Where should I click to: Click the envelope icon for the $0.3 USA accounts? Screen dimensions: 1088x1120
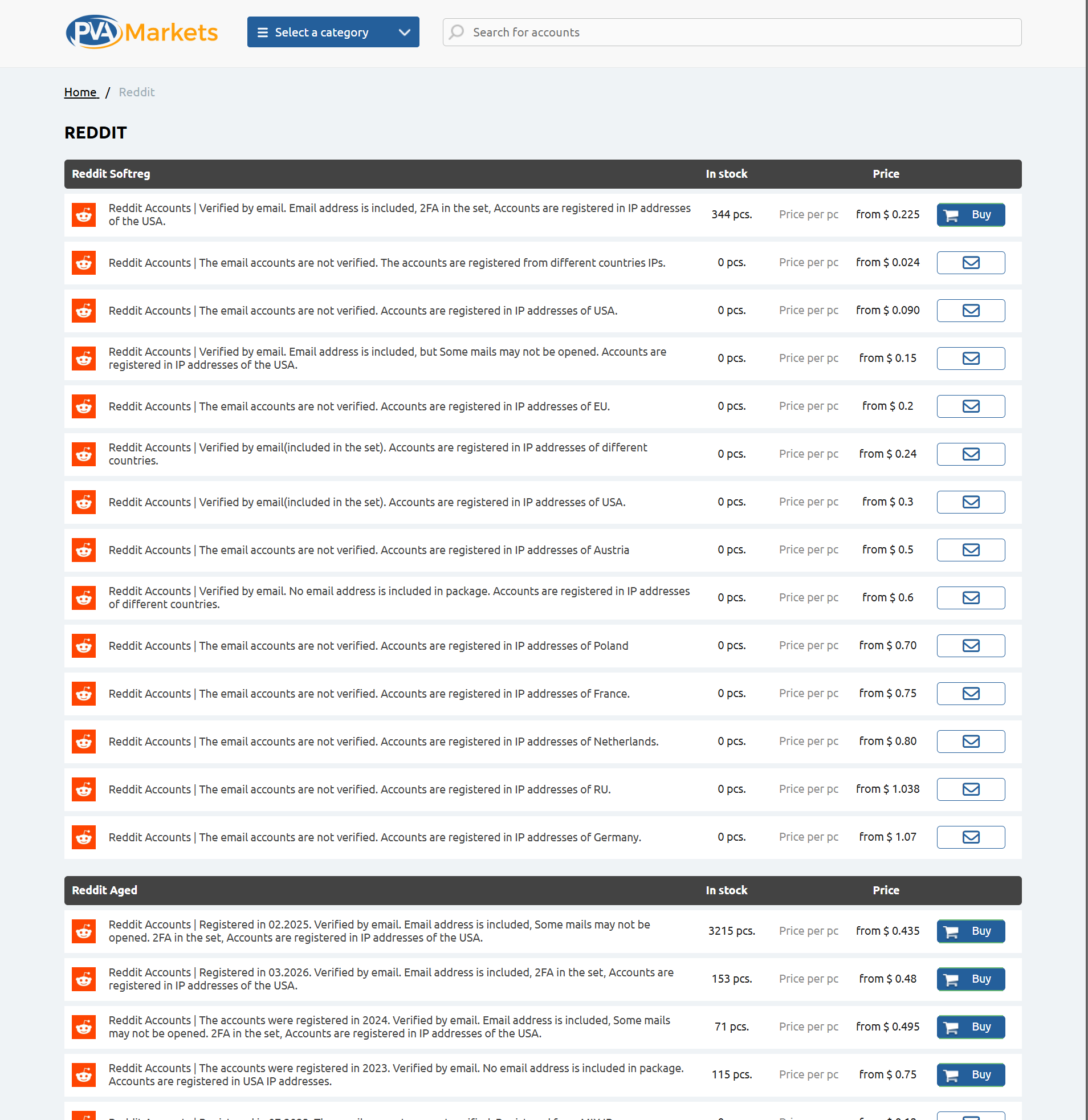(970, 502)
